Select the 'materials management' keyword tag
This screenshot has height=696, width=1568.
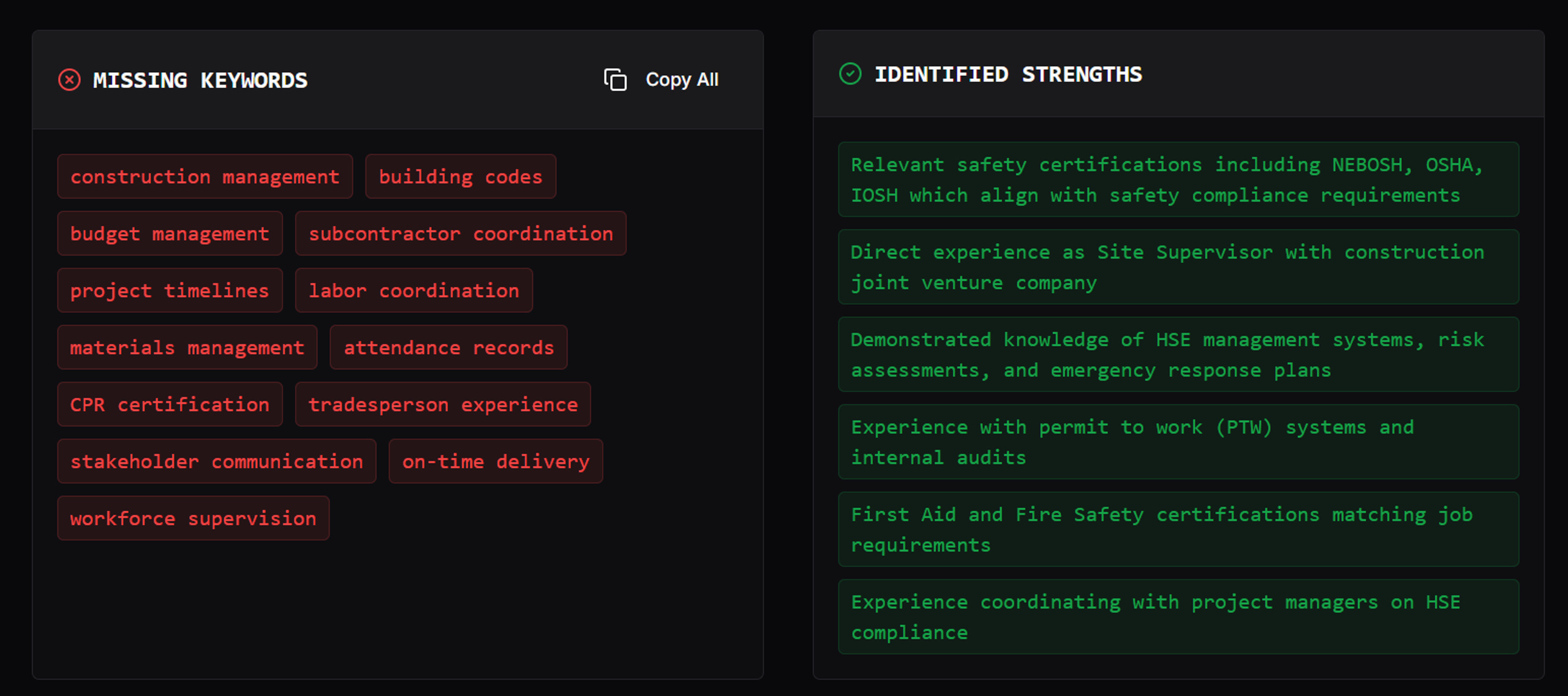[x=187, y=347]
